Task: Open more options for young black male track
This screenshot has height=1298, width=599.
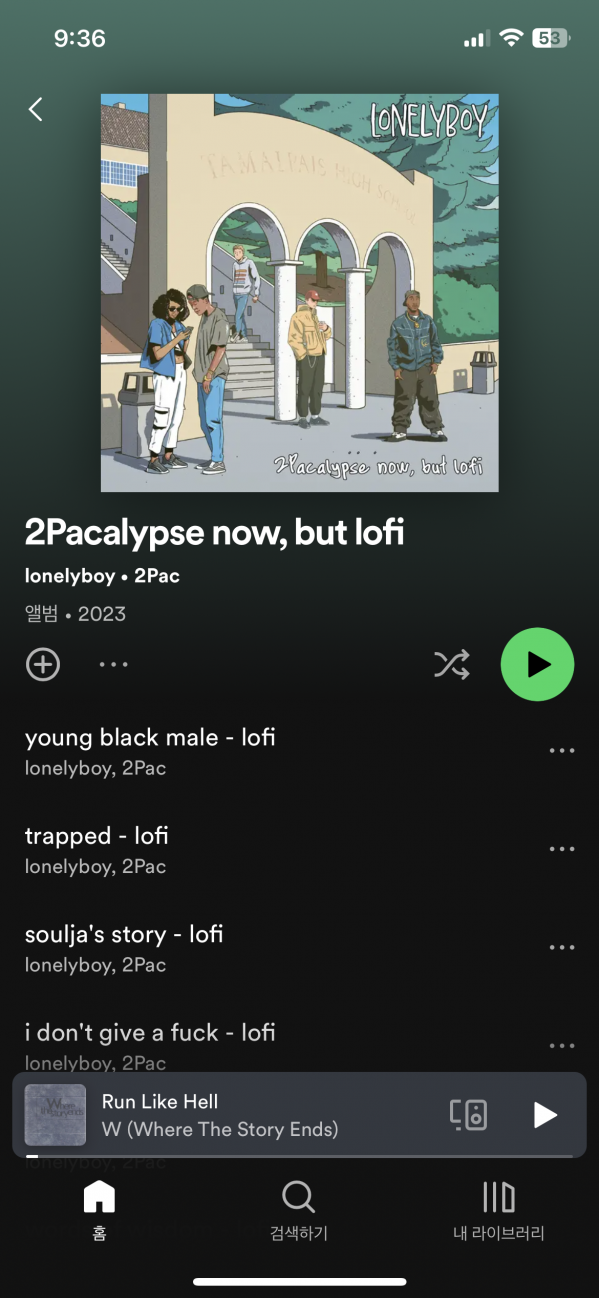Action: pos(562,751)
